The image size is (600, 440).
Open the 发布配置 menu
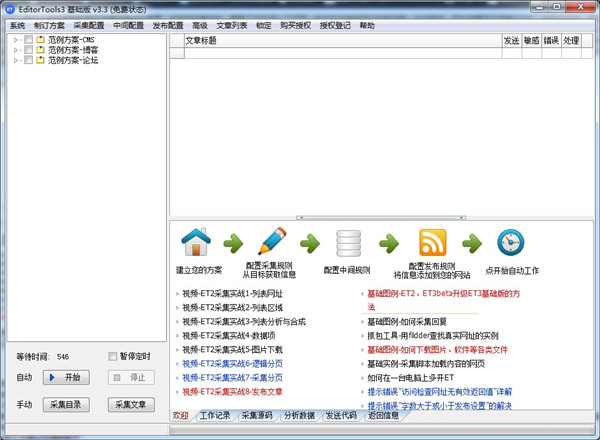(x=168, y=26)
